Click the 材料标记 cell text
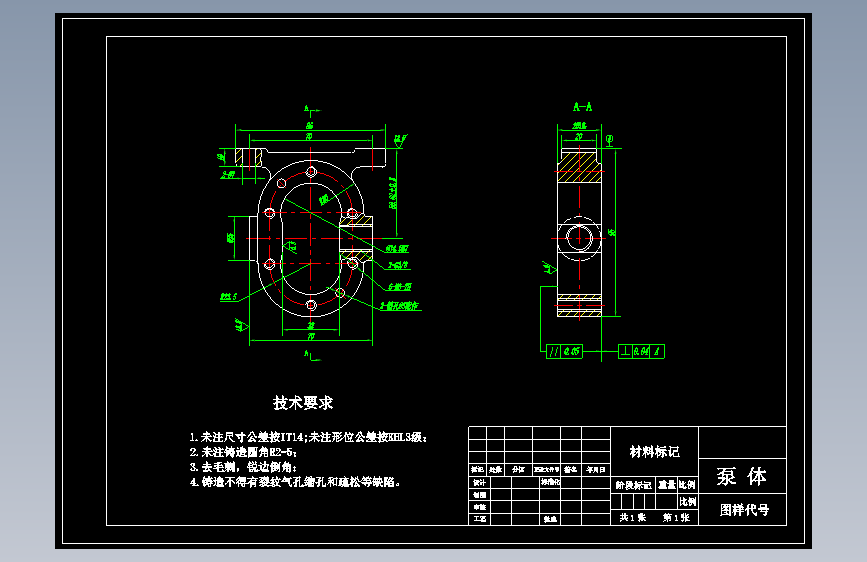Viewport: 867px width, 562px height. coord(655,452)
